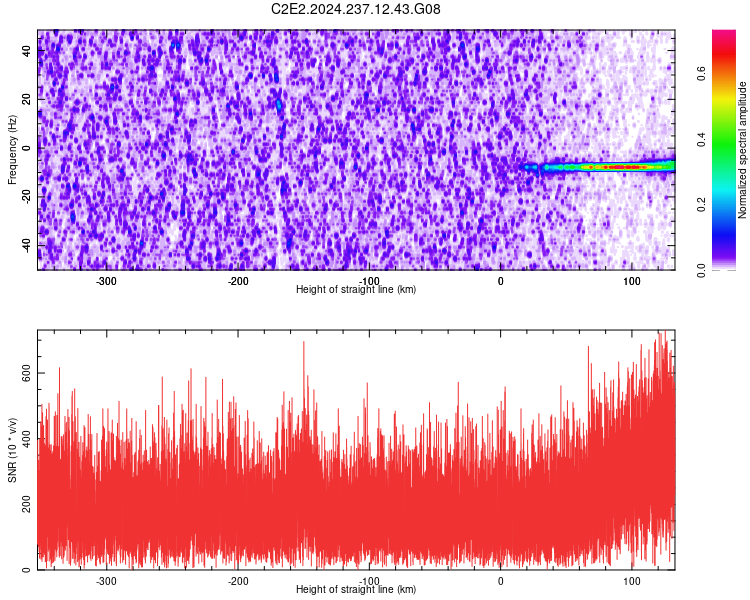Click the 400 SNR tick label

pyautogui.click(x=27, y=439)
